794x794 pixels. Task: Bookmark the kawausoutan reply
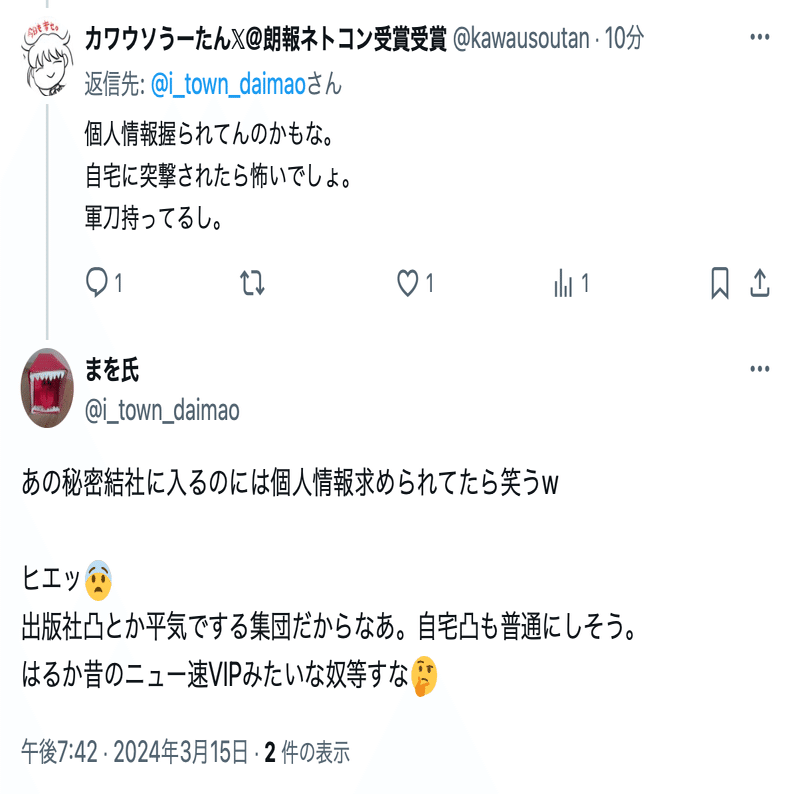click(720, 283)
